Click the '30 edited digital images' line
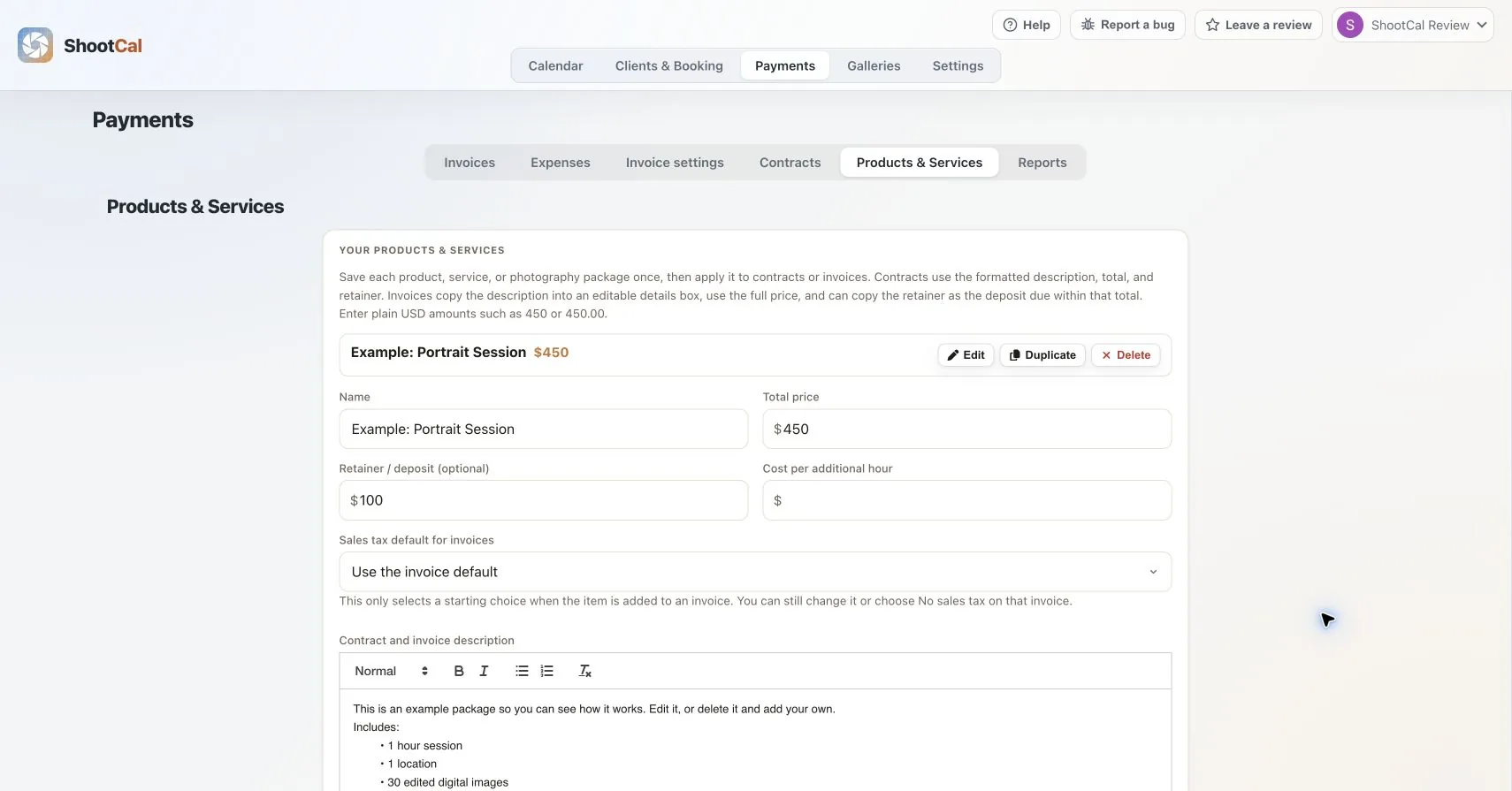Screen dimensions: 1512x791 (x=447, y=782)
